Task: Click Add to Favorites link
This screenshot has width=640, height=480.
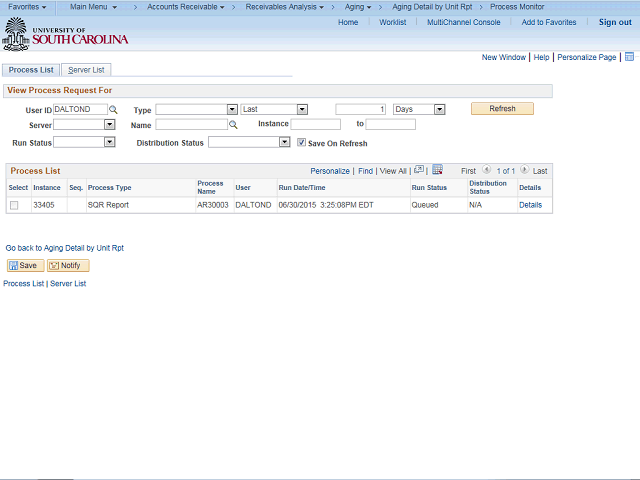Action: coord(549,22)
